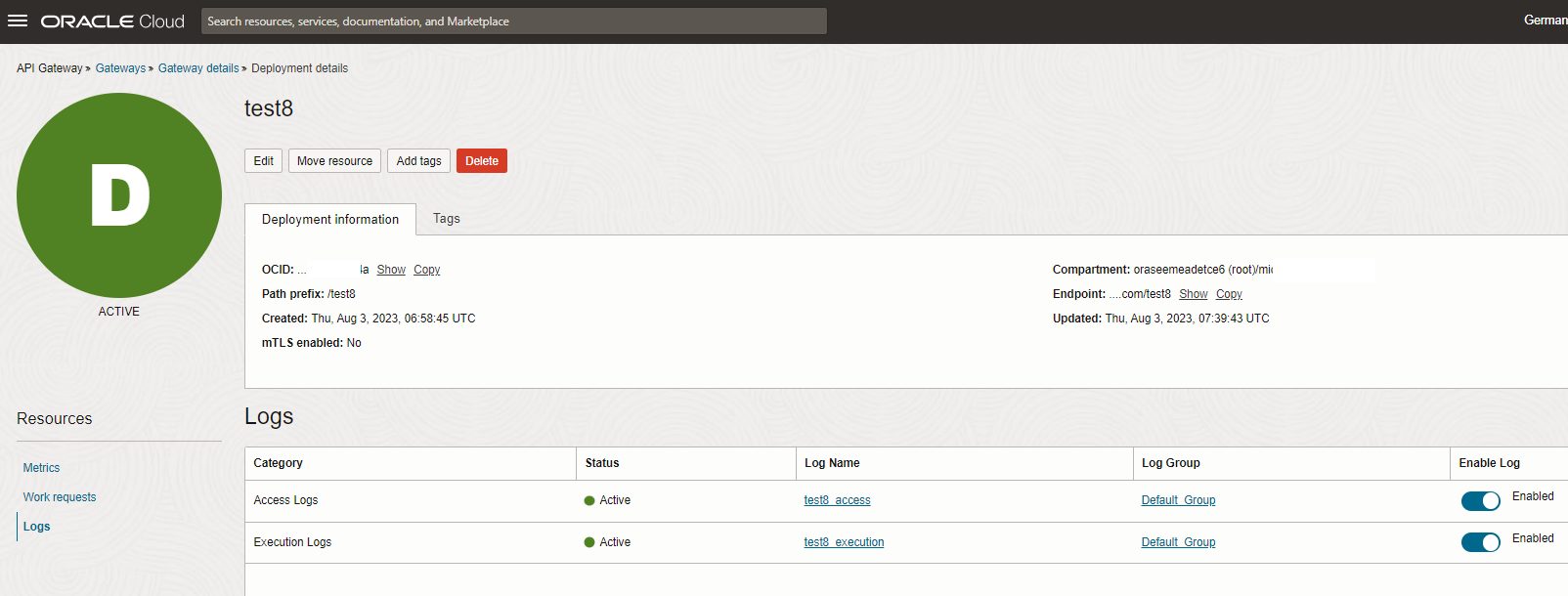
Task: Click the mTLS enabled No value
Action: (x=354, y=343)
